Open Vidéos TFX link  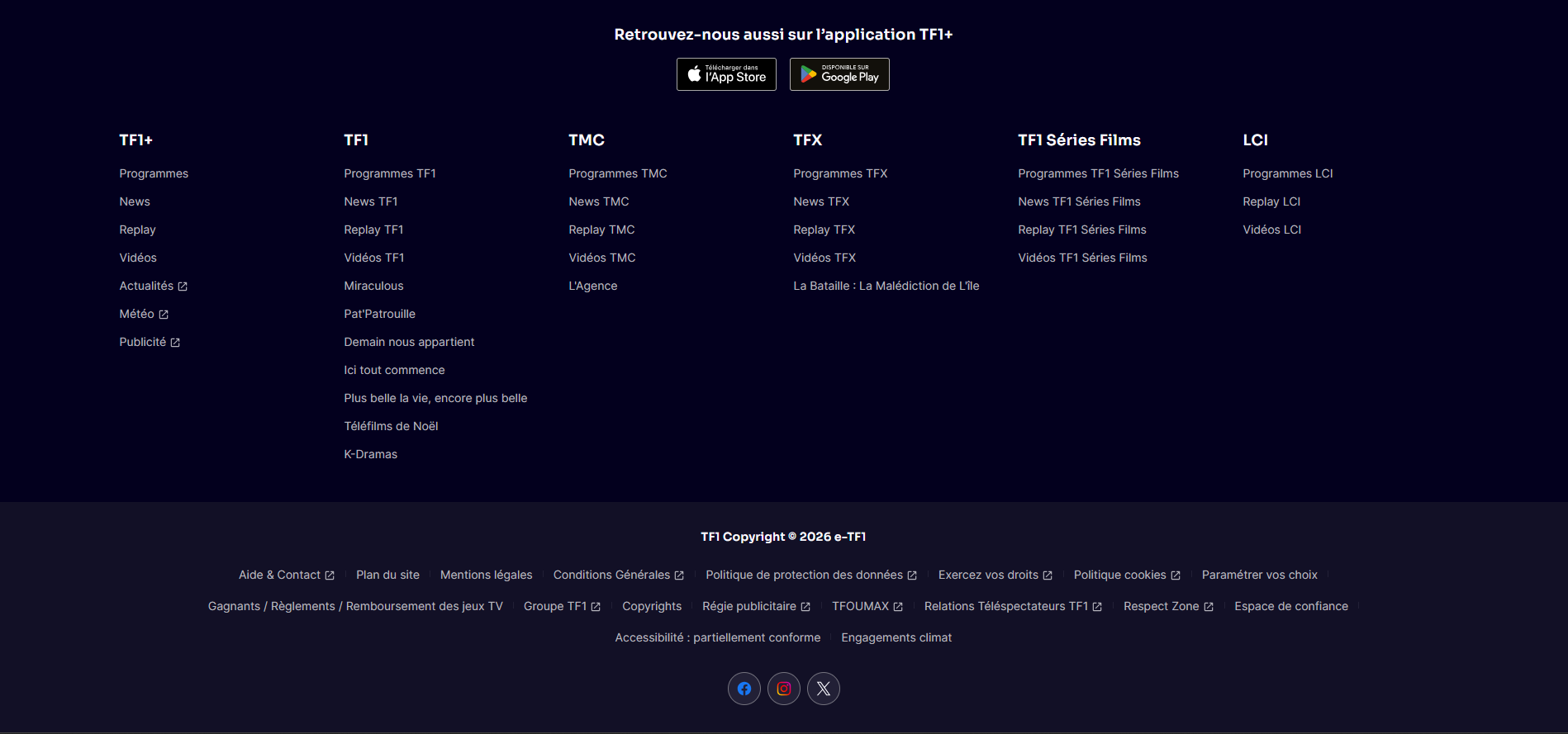(x=824, y=258)
